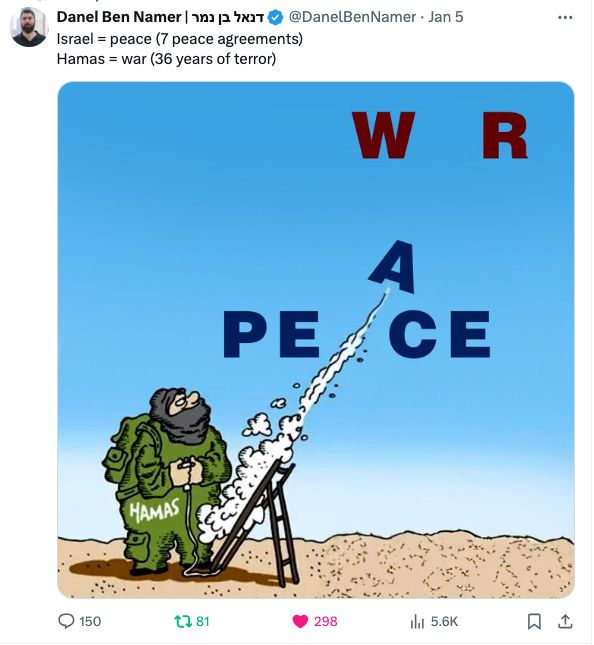
Task: Click the share upload arrow icon
Action: (x=565, y=621)
